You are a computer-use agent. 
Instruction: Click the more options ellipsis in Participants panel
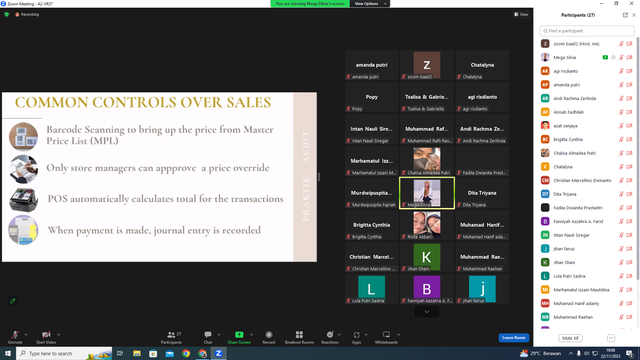click(x=611, y=338)
